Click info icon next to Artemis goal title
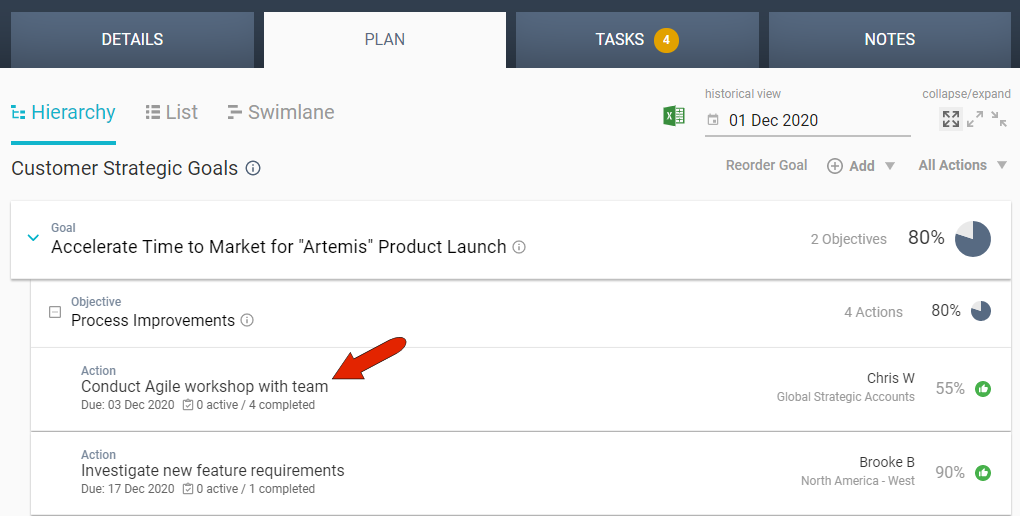This screenshot has height=516, width=1020. [x=519, y=247]
